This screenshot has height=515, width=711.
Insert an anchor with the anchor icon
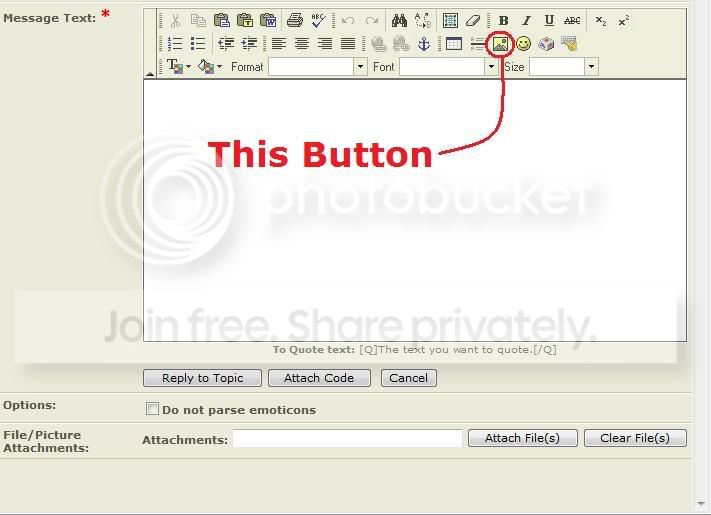(x=424, y=44)
